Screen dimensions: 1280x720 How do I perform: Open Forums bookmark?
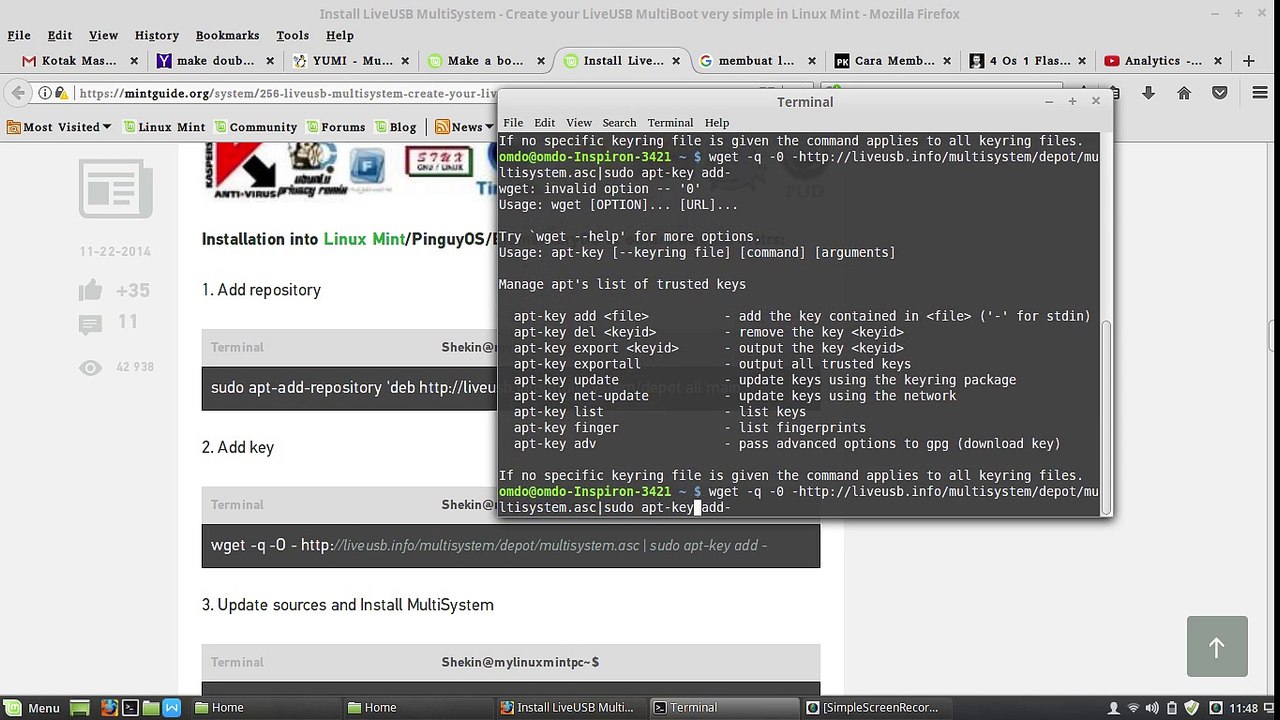pyautogui.click(x=335, y=127)
